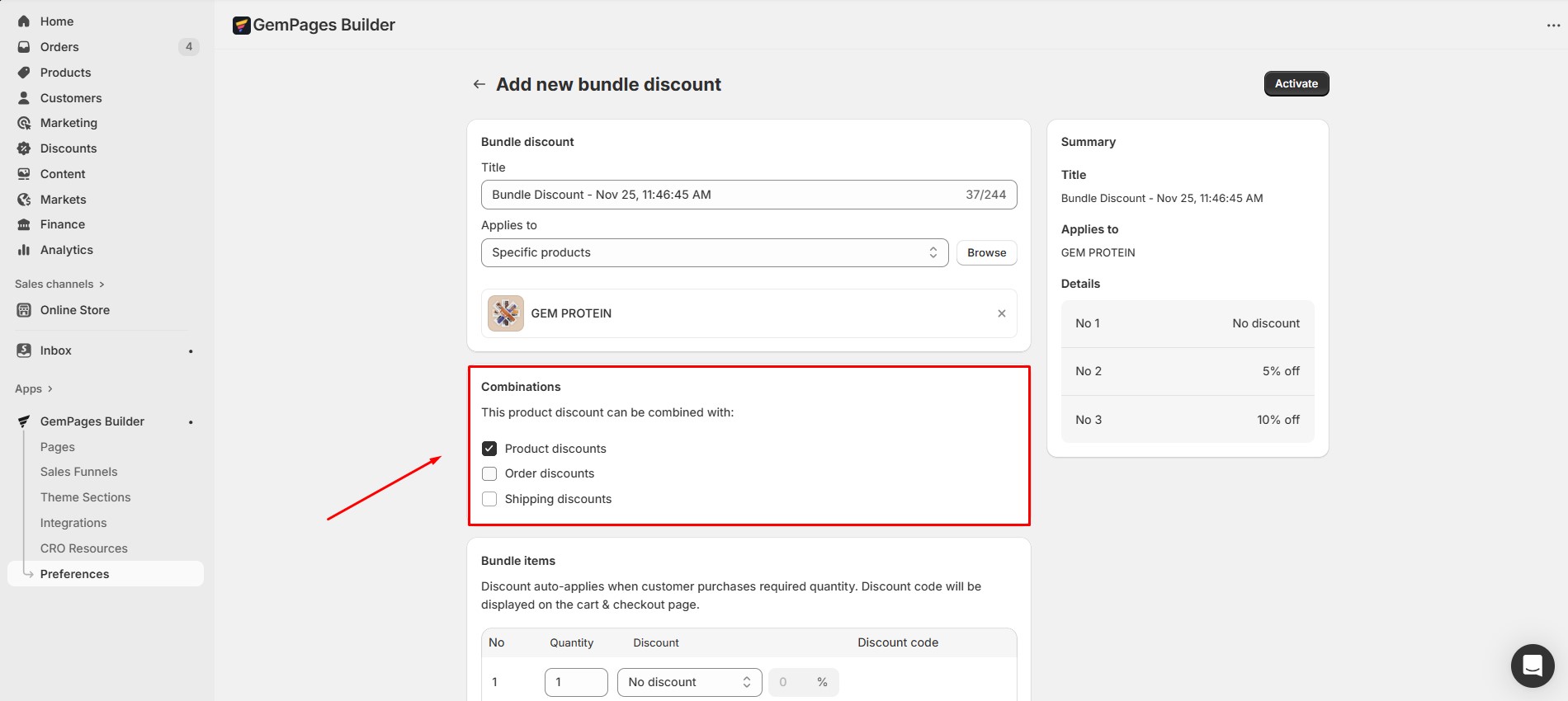Remove GEM PROTEIN with the X icon
Image resolution: width=1568 pixels, height=701 pixels.
coord(1001,313)
